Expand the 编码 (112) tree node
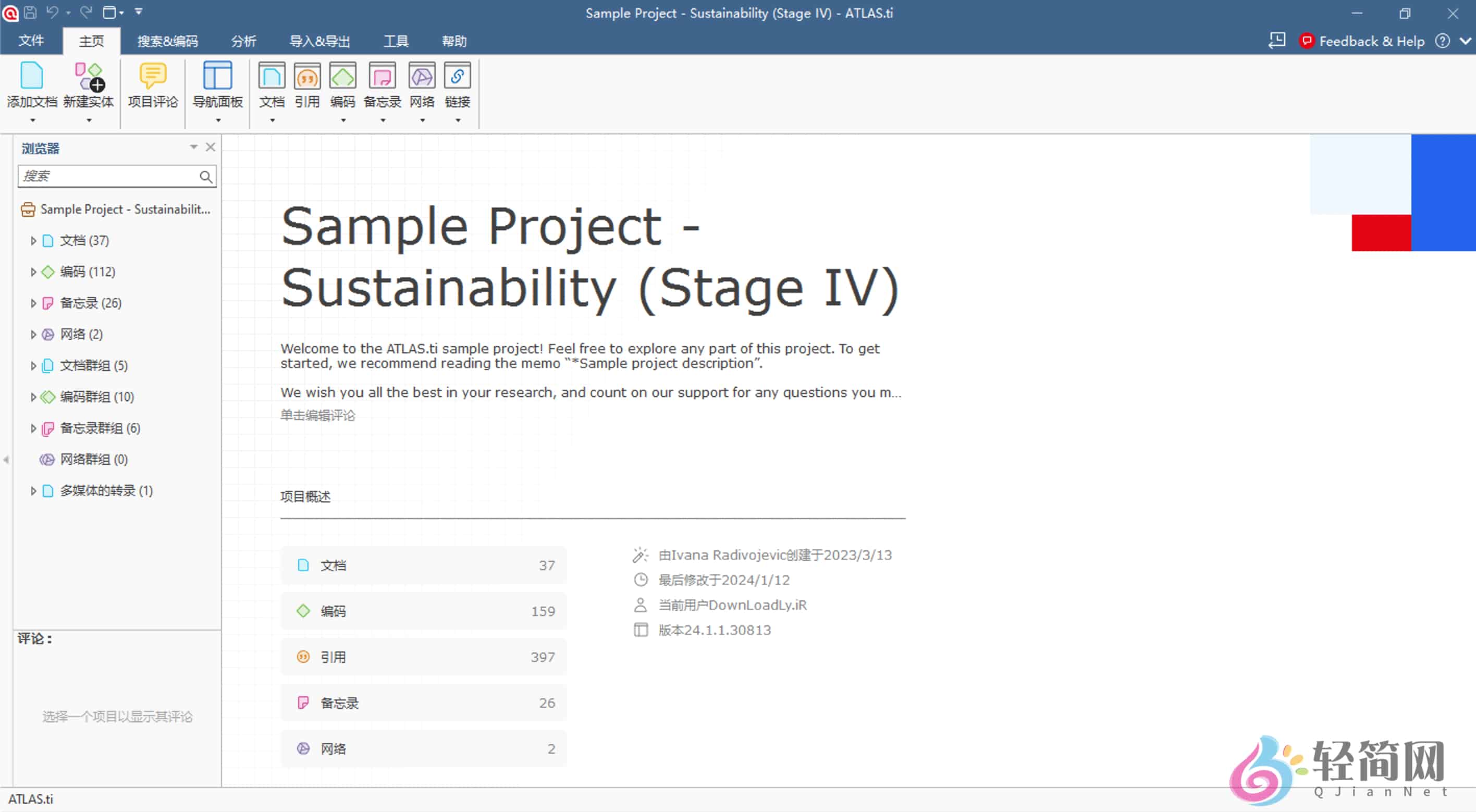 33,272
